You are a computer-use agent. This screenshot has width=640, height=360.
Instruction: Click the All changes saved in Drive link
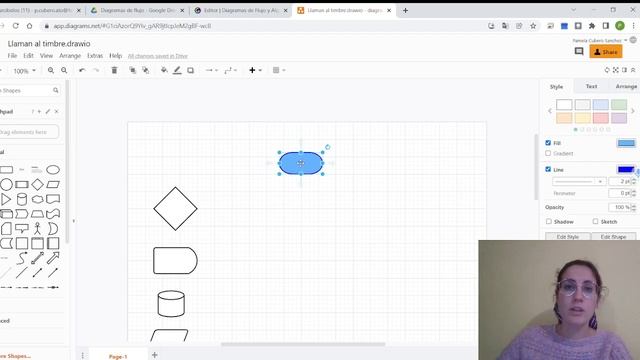point(158,56)
